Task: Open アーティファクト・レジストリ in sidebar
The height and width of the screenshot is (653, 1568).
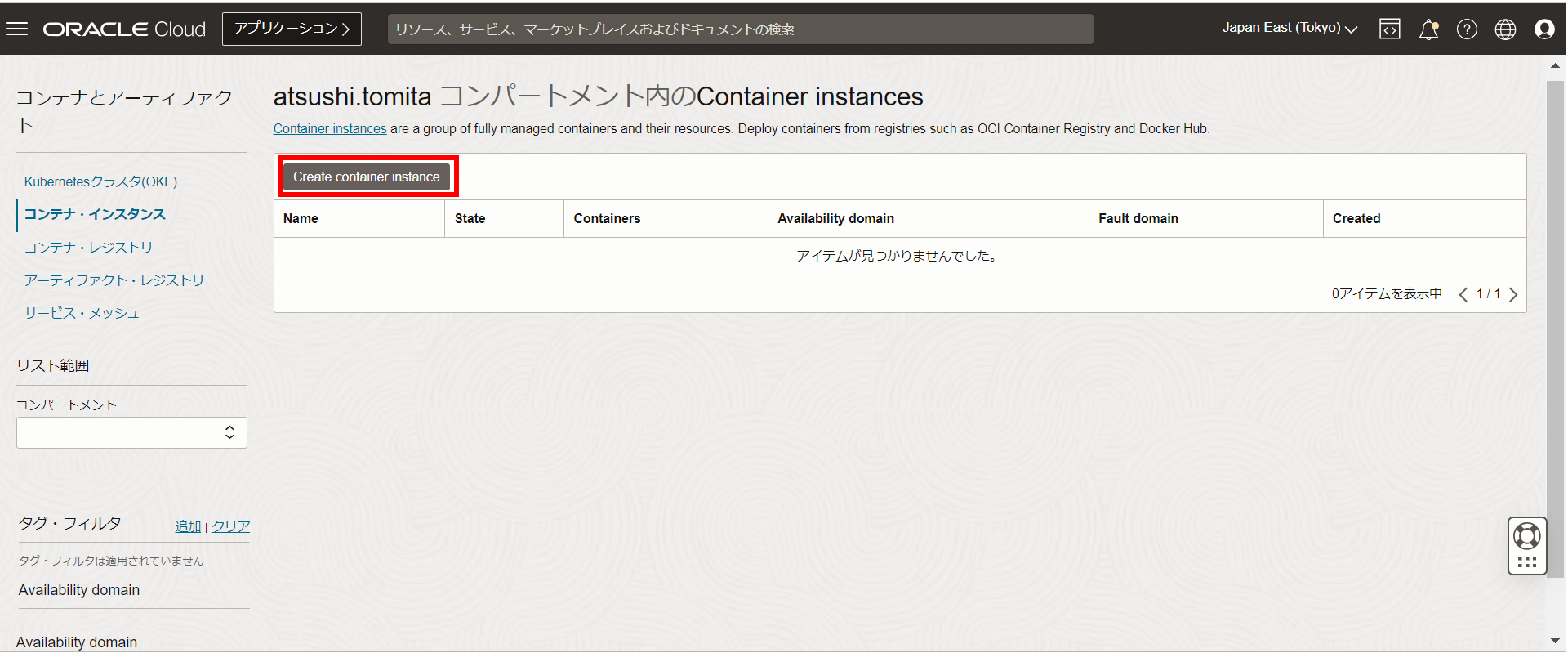Action: coord(114,280)
